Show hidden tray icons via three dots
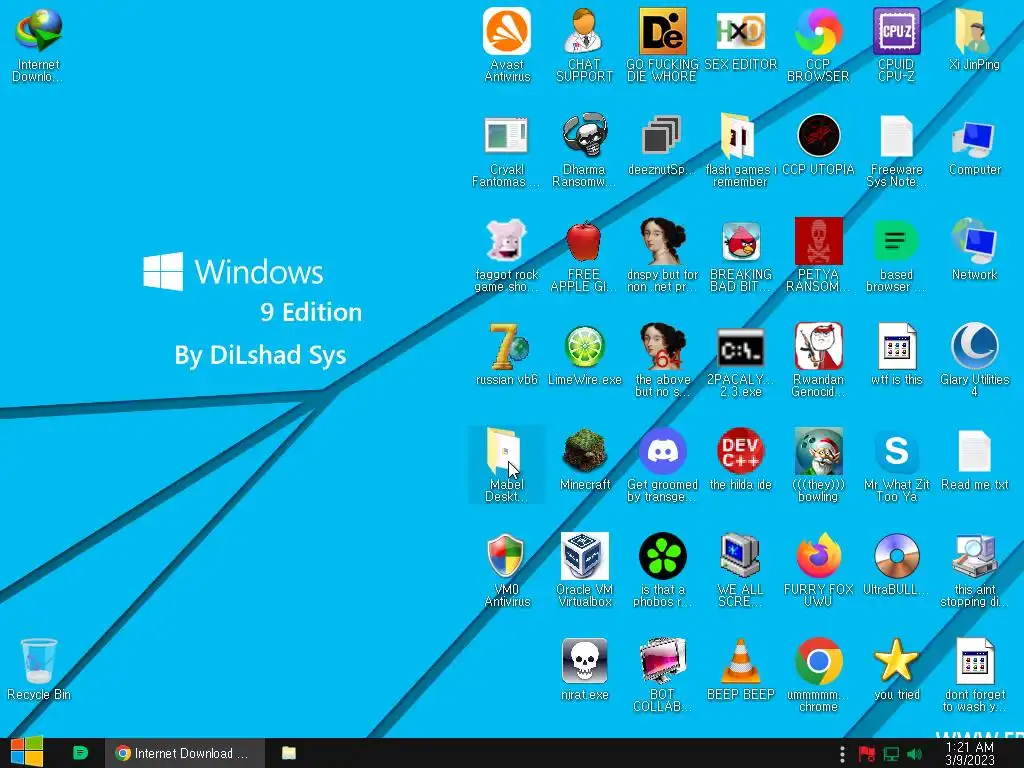1024x768 pixels. [x=842, y=754]
